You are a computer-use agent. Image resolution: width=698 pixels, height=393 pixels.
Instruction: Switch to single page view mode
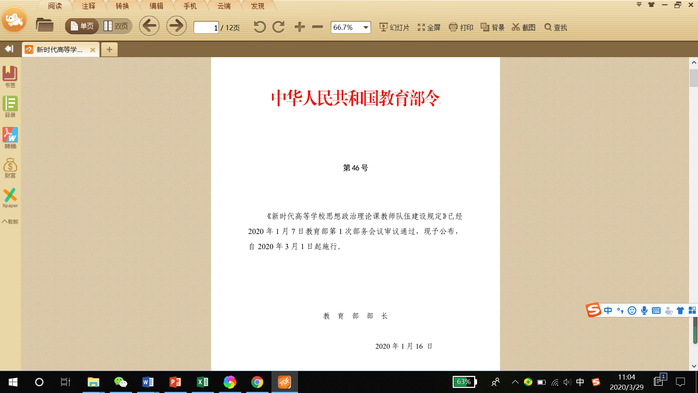pyautogui.click(x=82, y=26)
